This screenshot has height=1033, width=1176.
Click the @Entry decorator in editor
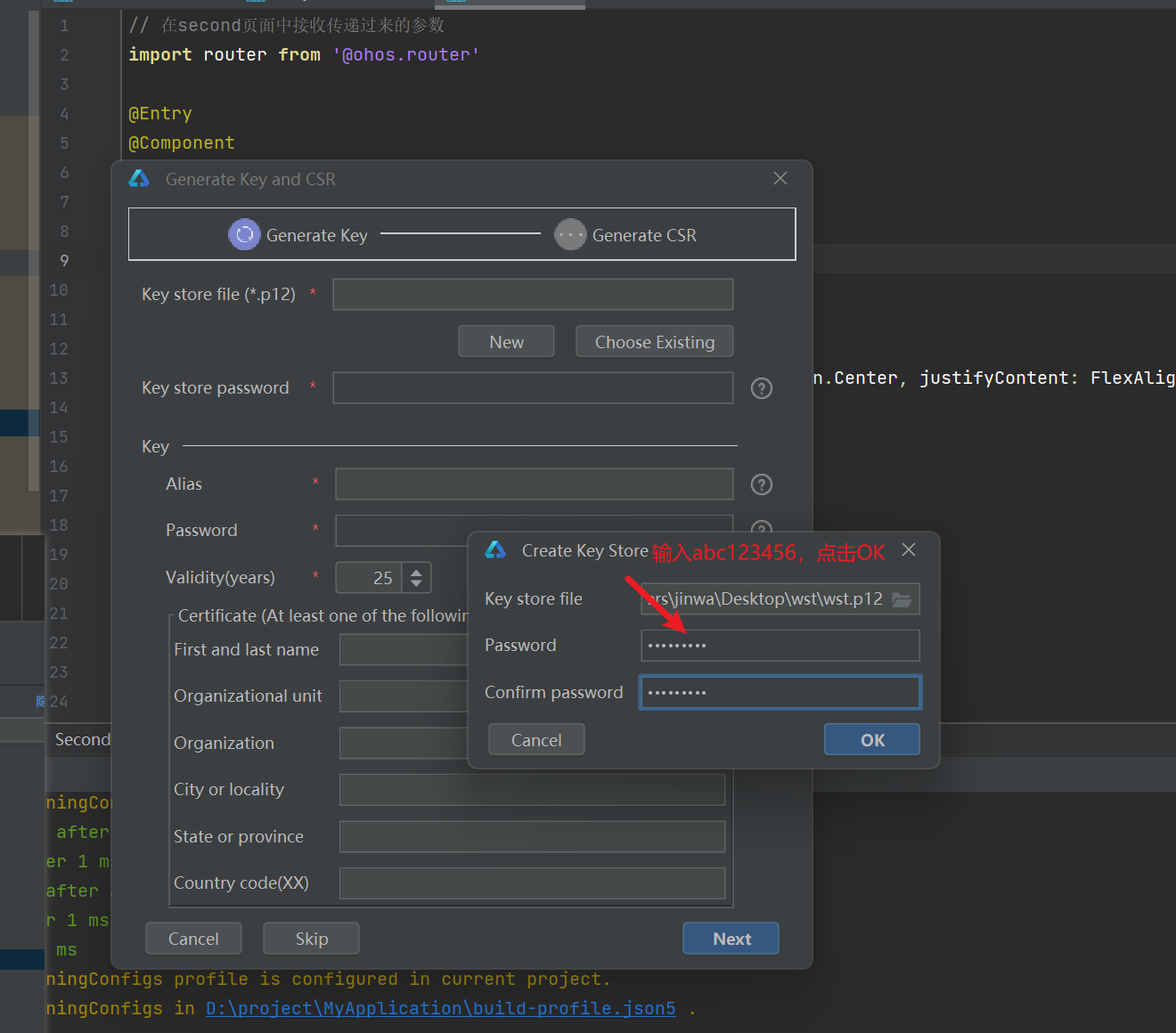160,113
